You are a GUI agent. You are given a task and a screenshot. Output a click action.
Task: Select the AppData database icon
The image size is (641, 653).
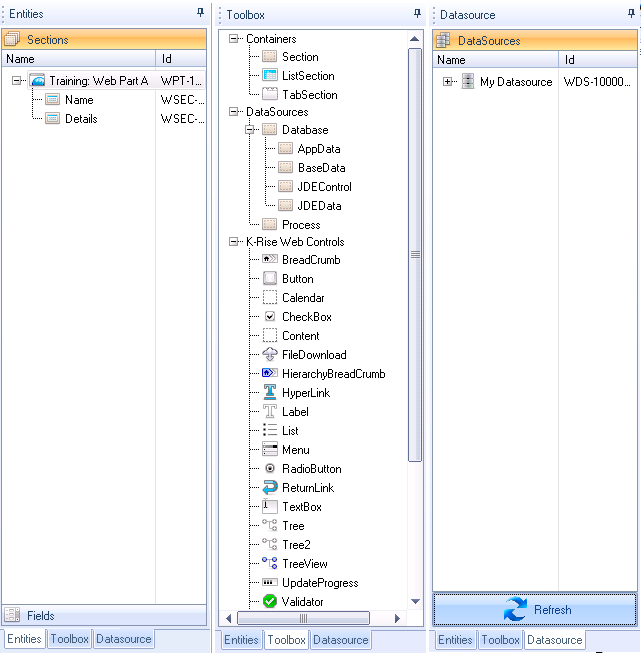point(285,148)
